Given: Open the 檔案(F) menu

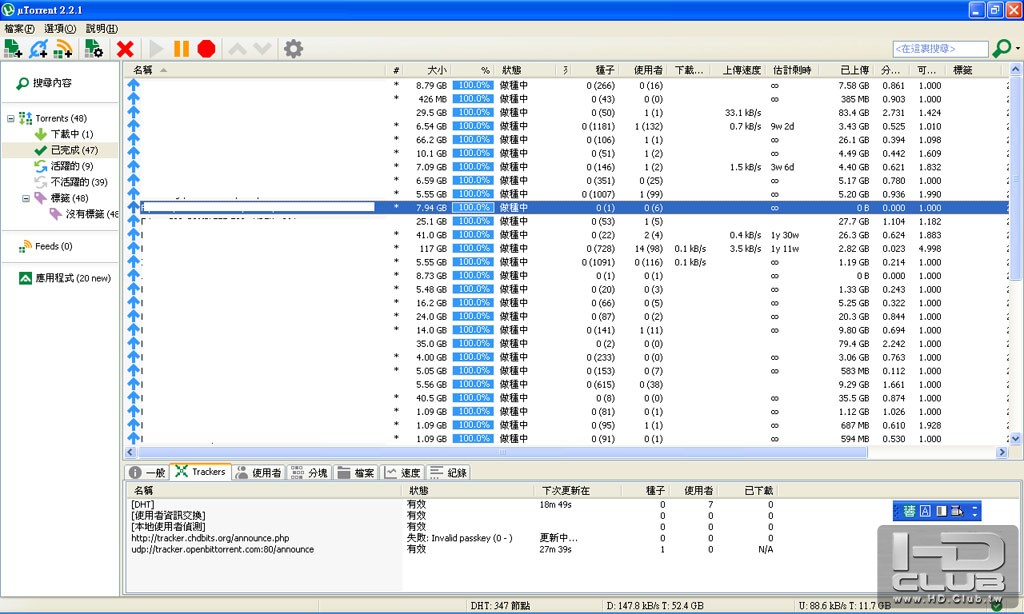Looking at the screenshot, I should click(20, 29).
